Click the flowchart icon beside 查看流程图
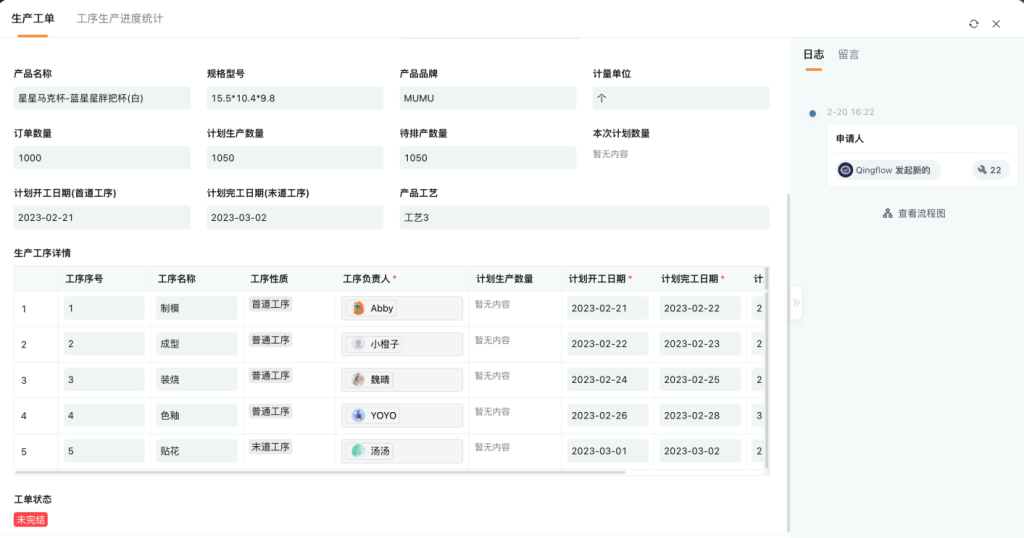 887,214
